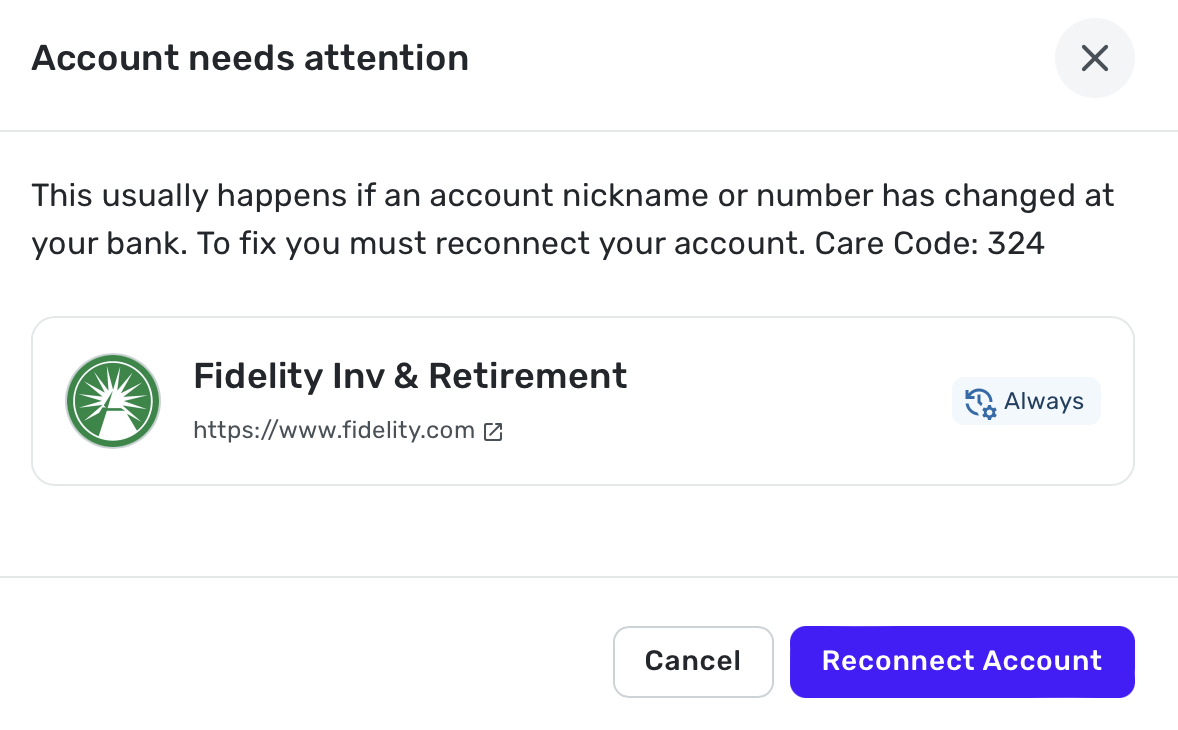Click the "Account" word inside purple button
This screenshot has height=730, width=1178.
[x=1042, y=661]
